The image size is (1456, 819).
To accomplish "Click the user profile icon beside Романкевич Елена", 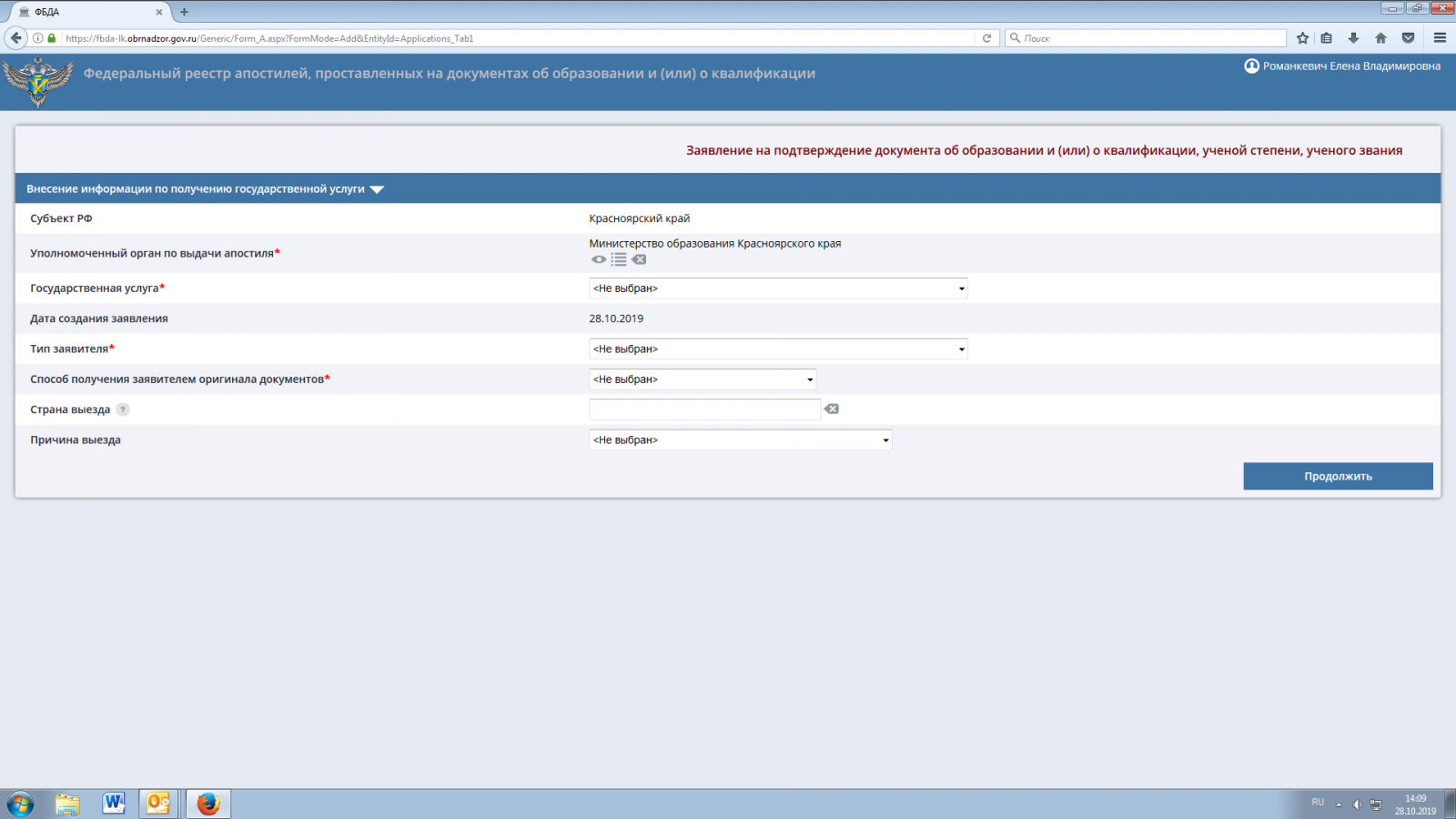I will click(x=1251, y=66).
